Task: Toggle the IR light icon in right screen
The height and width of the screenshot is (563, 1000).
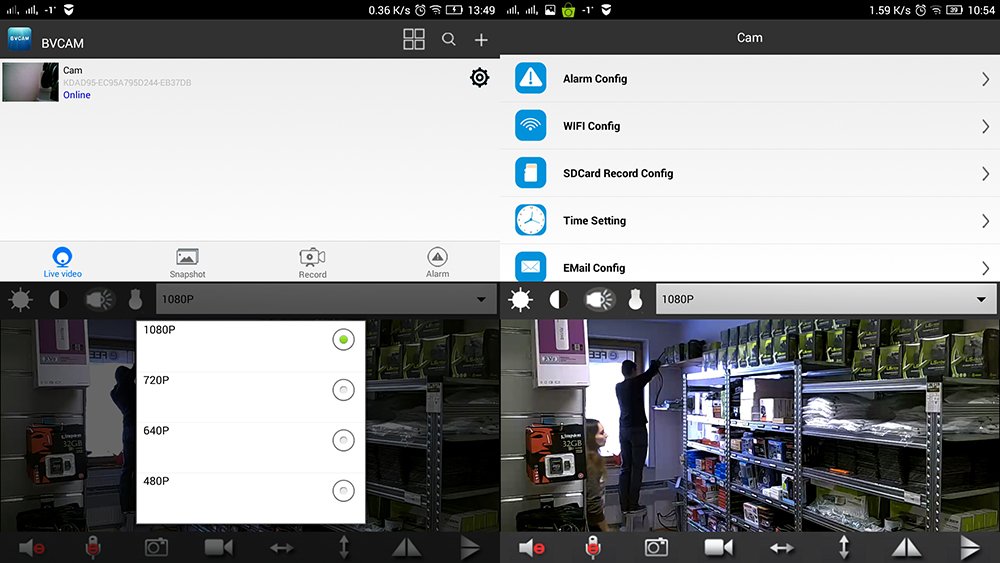Action: tap(599, 299)
